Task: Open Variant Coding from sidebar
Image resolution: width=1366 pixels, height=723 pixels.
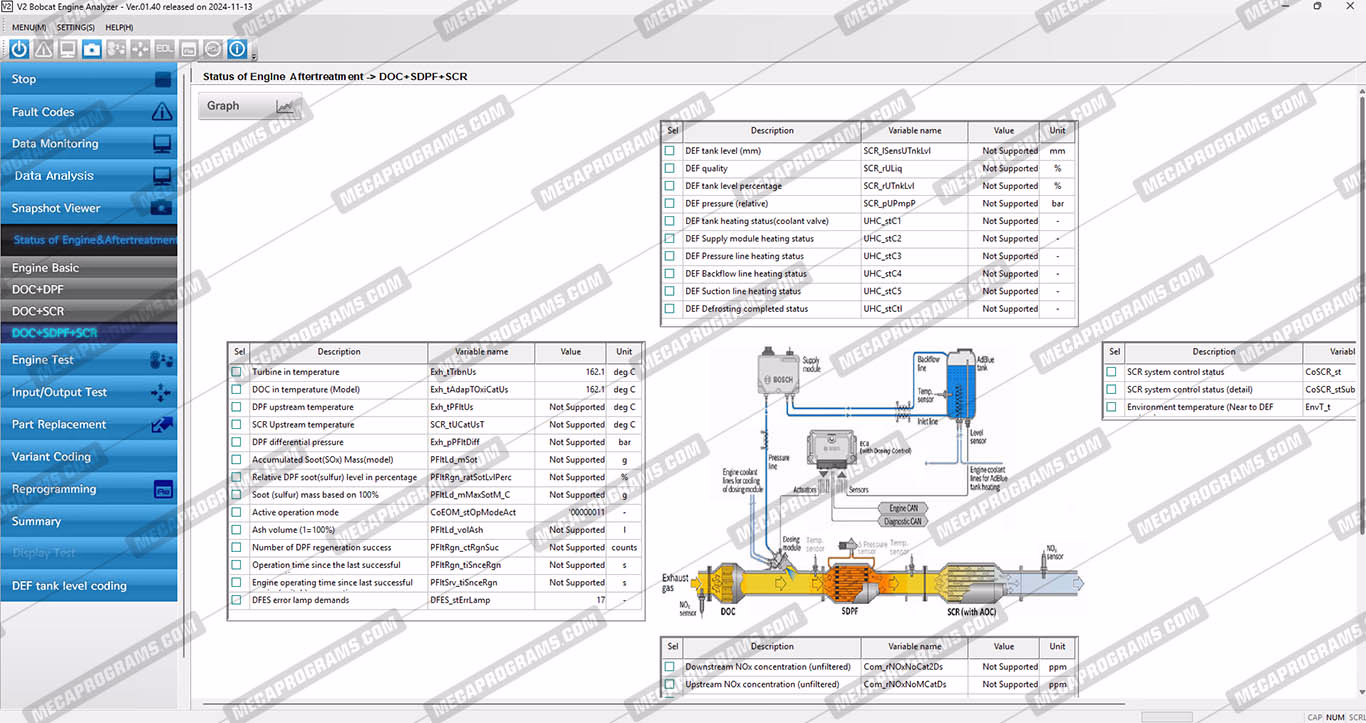Action: pos(89,457)
